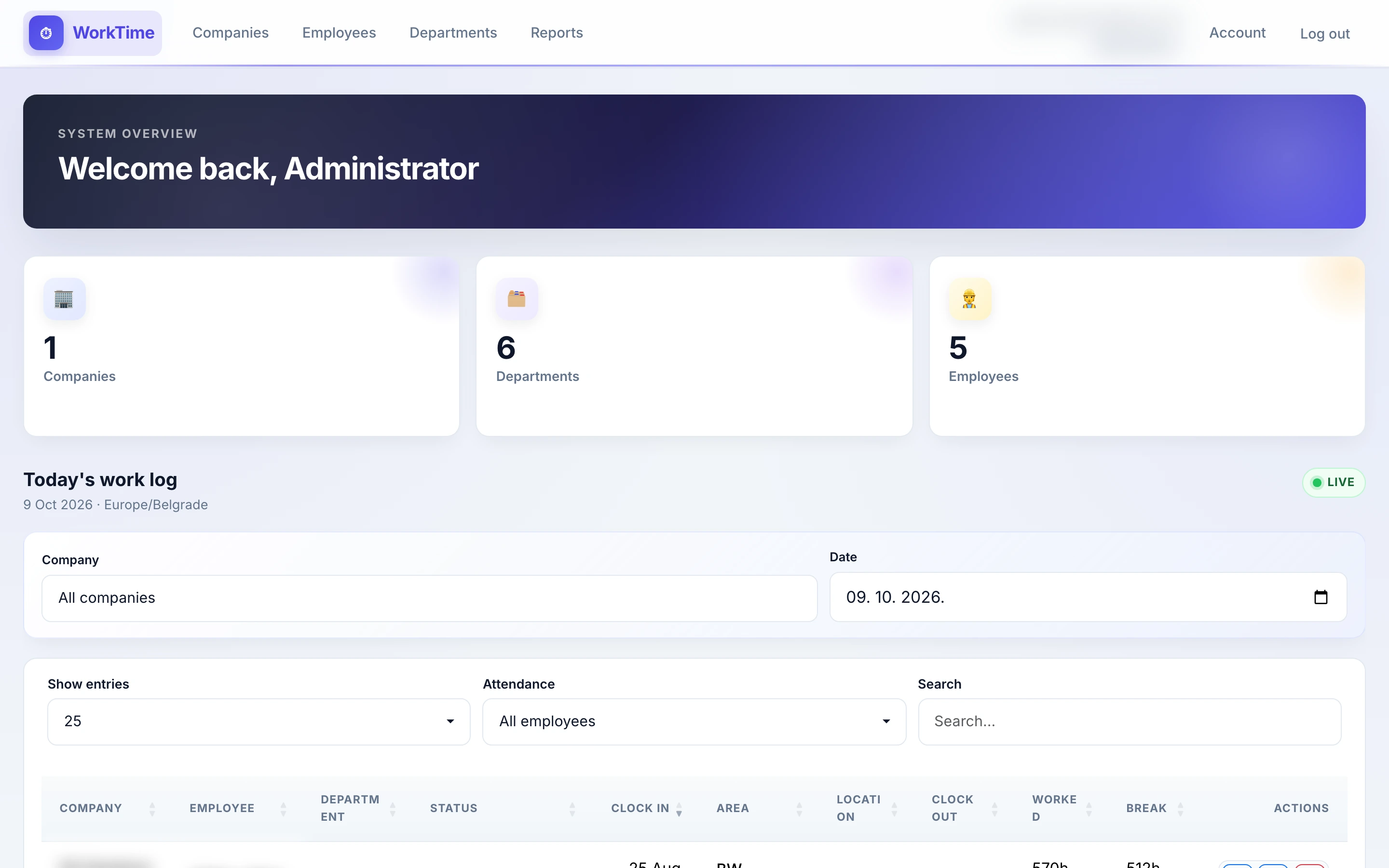Expand the Show entries dropdown set to 25

pos(259,721)
